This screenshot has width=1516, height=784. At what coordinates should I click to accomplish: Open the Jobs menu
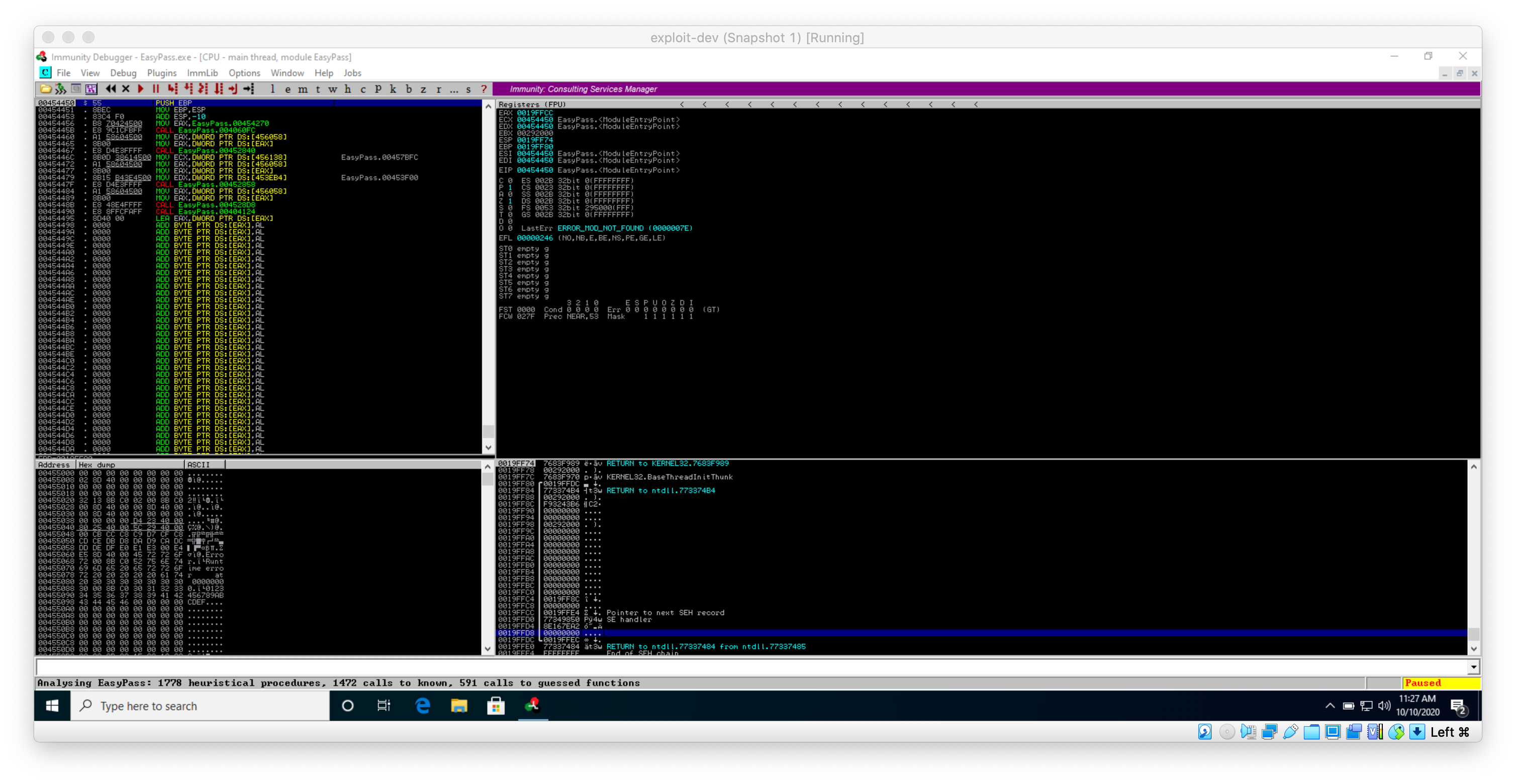(x=352, y=73)
